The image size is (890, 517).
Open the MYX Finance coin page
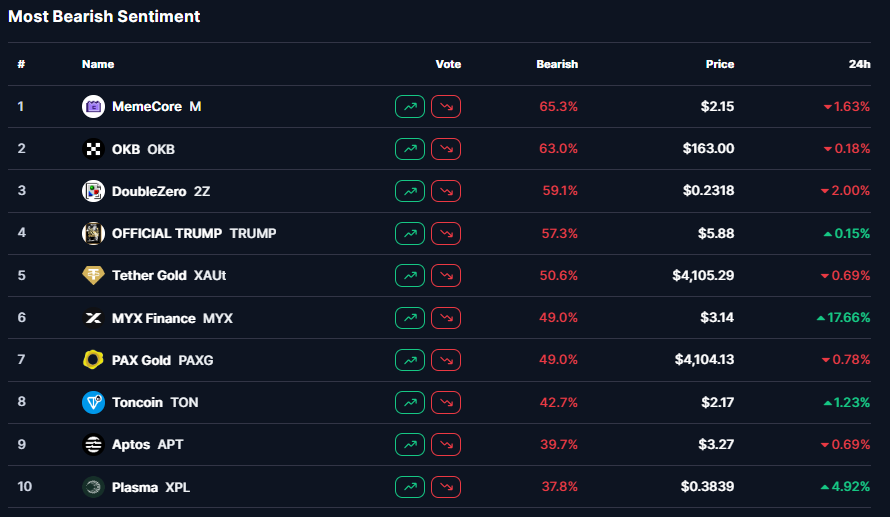(x=172, y=318)
